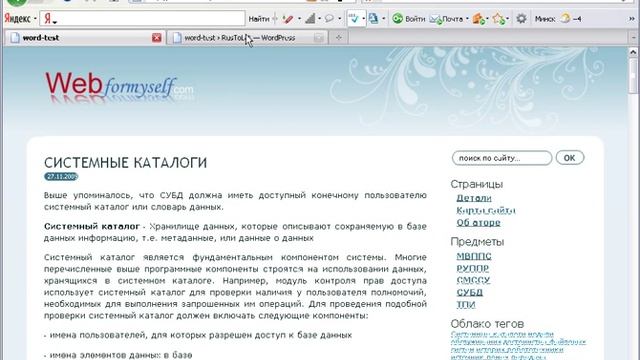Switch to the word-test tab
The height and width of the screenshot is (360, 640).
click(x=84, y=38)
